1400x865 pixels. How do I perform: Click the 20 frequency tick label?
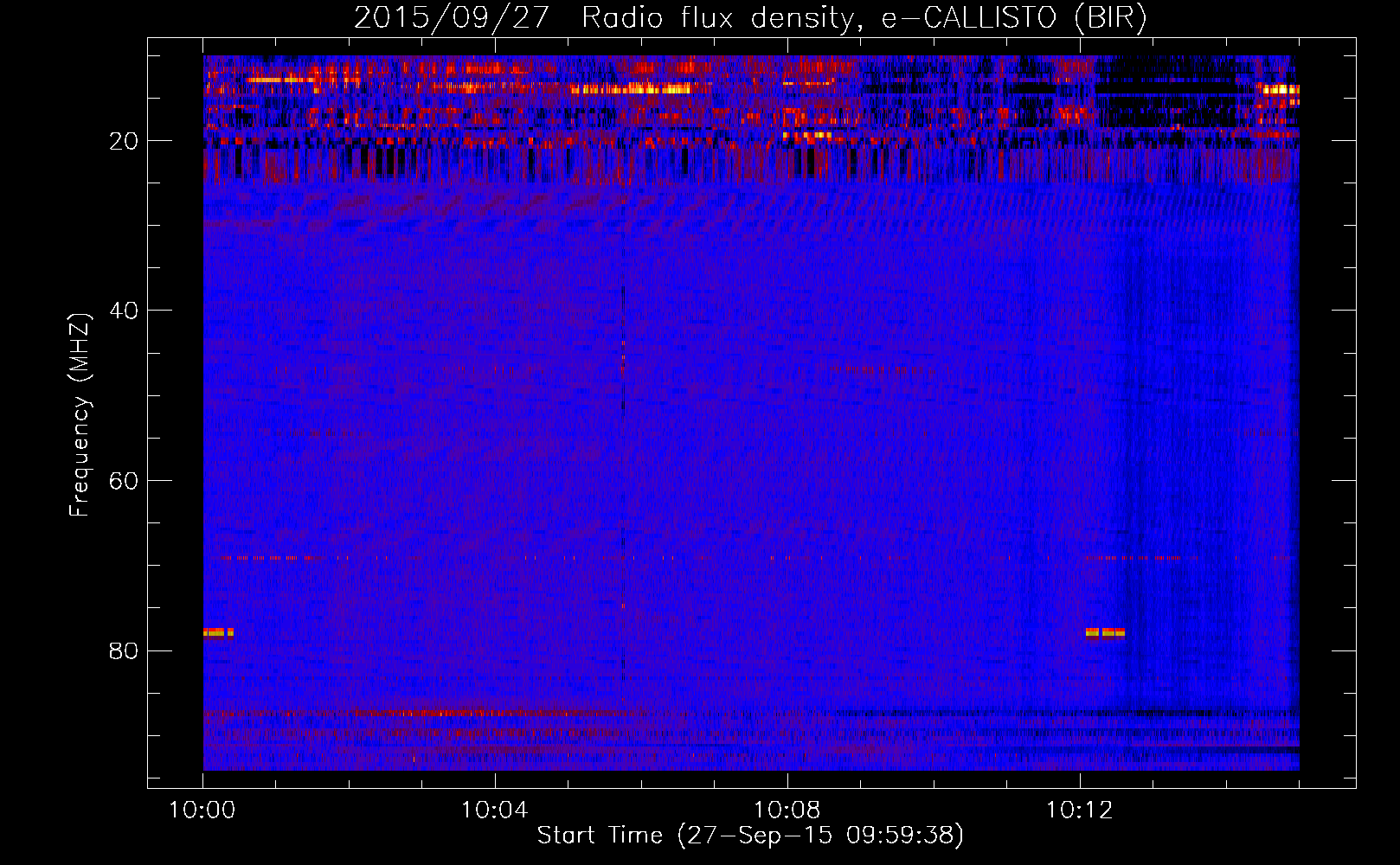124,141
